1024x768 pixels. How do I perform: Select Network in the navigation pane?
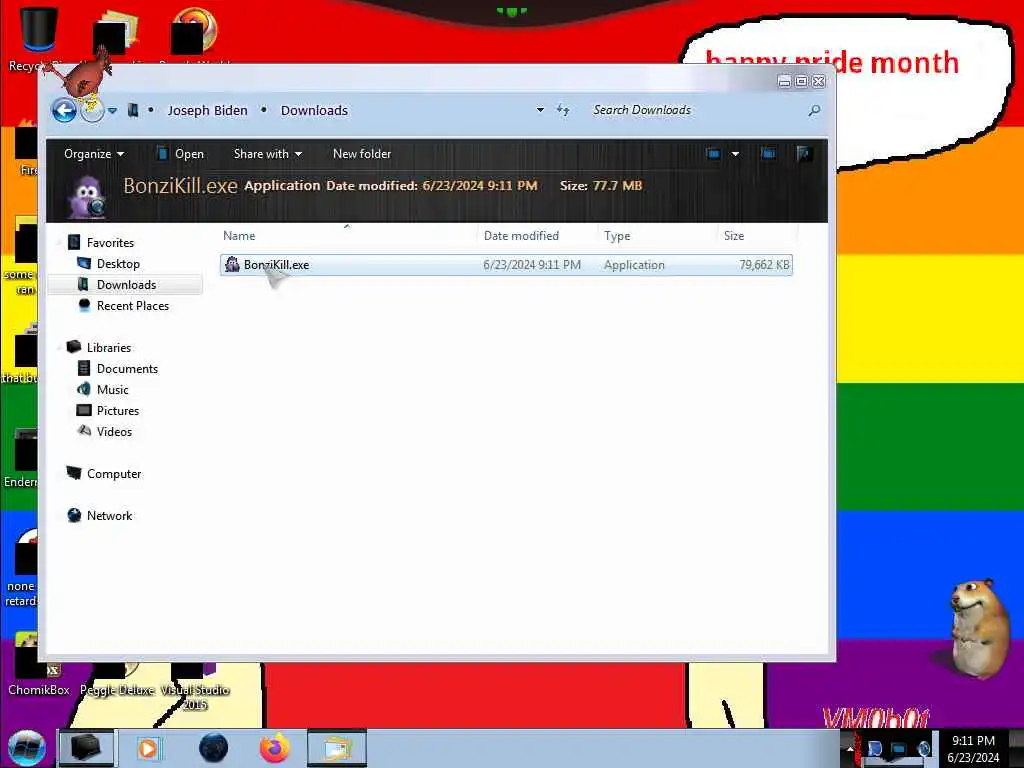coord(109,515)
